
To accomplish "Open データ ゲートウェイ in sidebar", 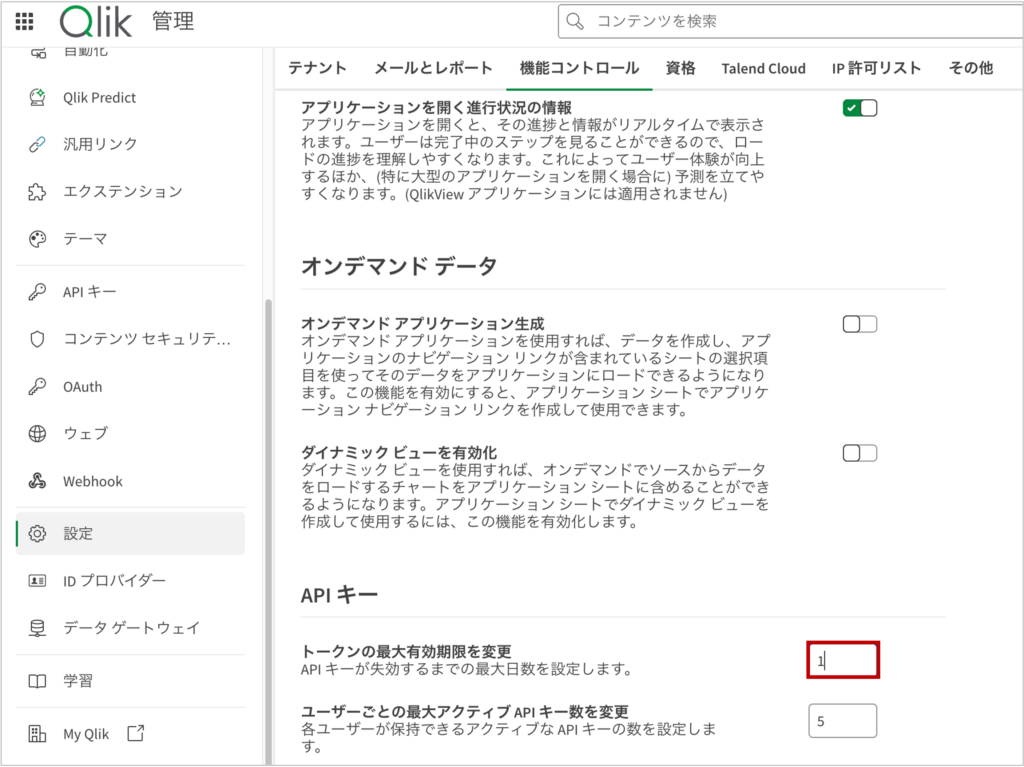I will [131, 628].
